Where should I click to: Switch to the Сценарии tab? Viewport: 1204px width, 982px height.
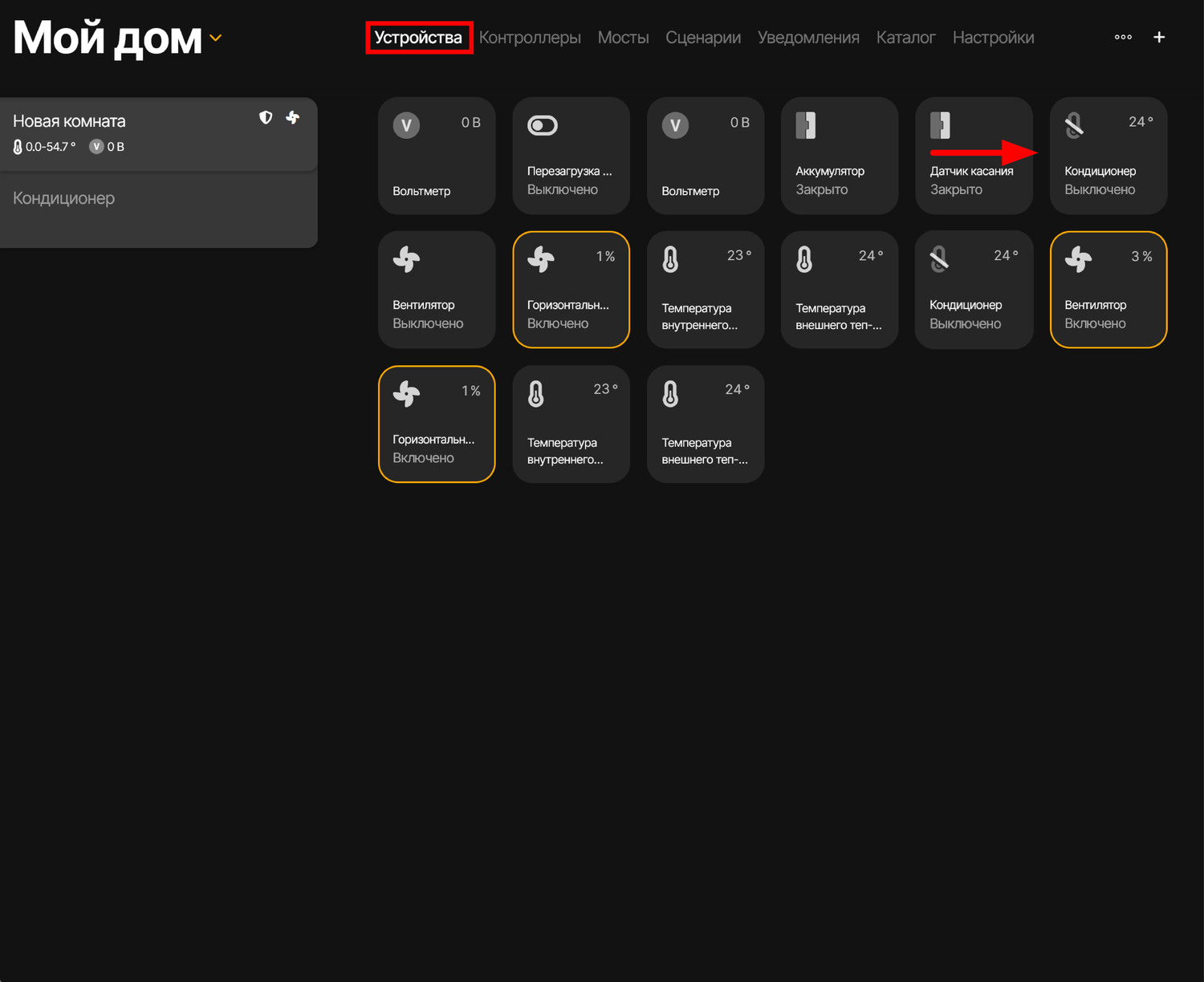[x=702, y=38]
